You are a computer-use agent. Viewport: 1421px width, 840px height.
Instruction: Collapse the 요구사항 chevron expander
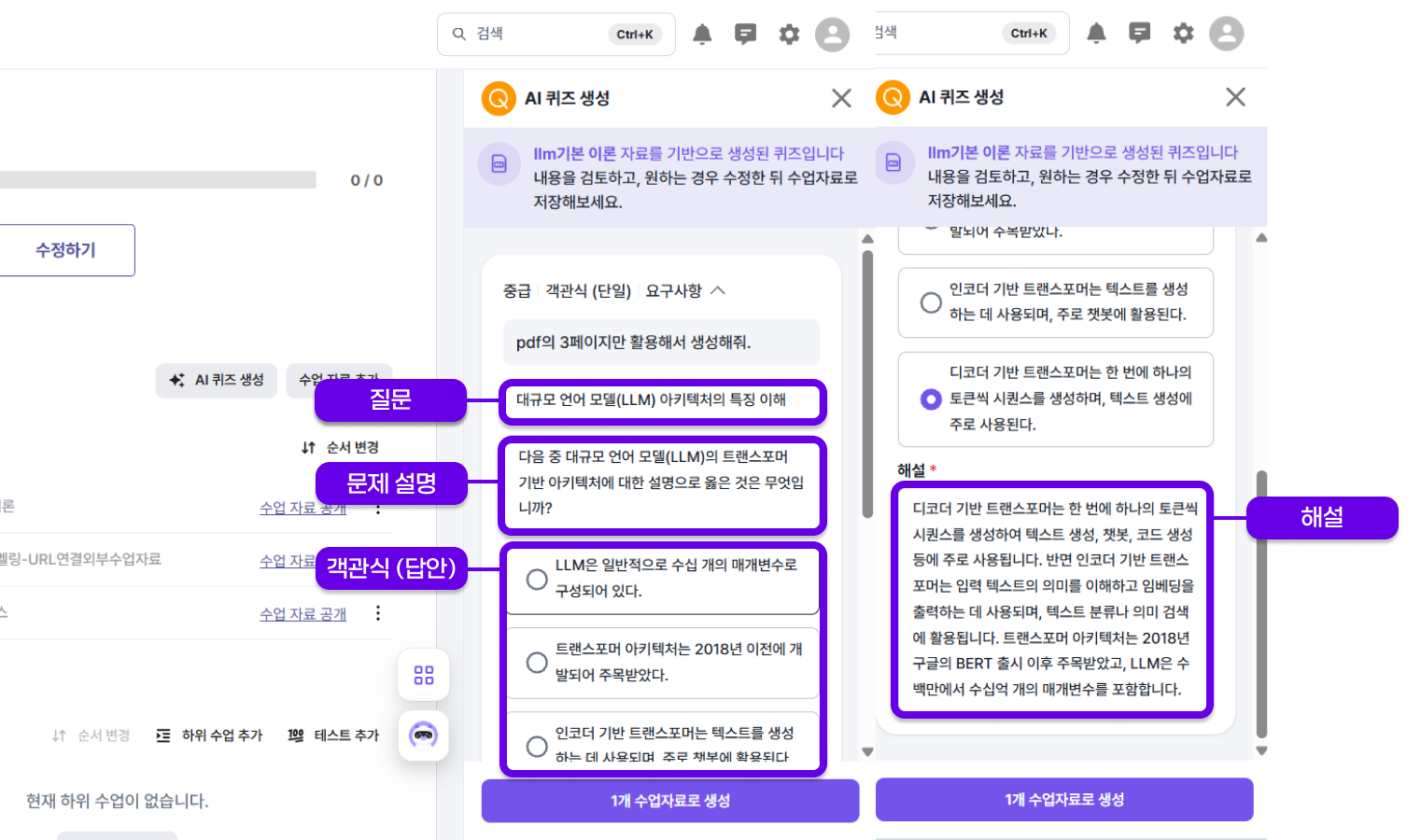pos(718,291)
